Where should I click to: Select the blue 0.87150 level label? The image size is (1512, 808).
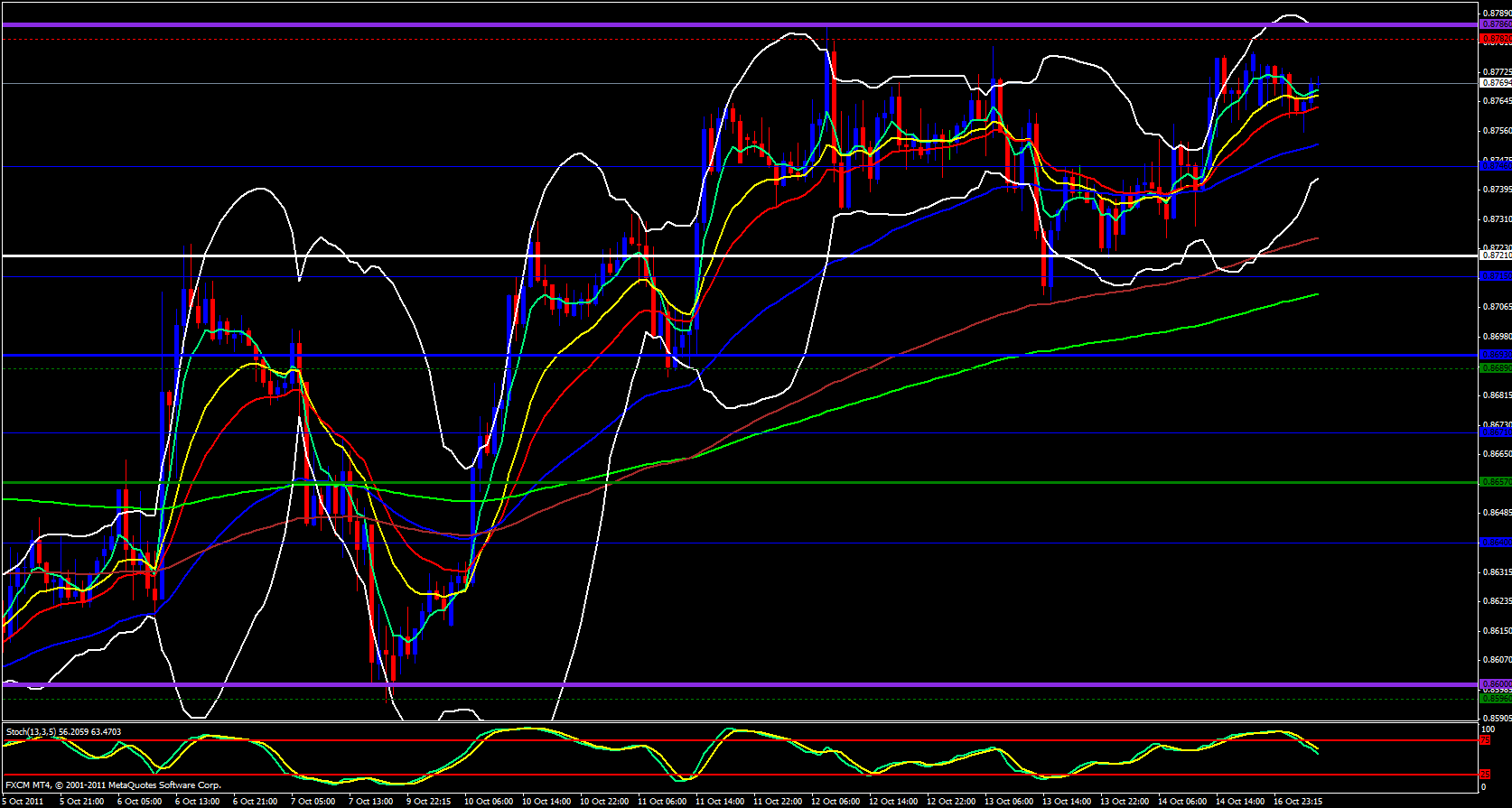coord(1496,276)
